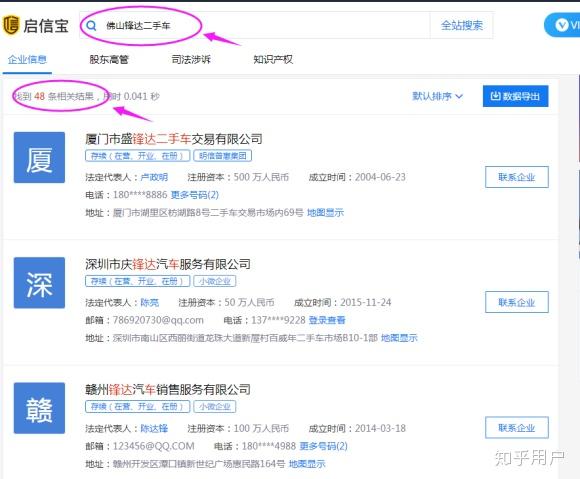580x479 pixels.
Task: Expand the 默认排序 sort dropdown
Action: 438,96
